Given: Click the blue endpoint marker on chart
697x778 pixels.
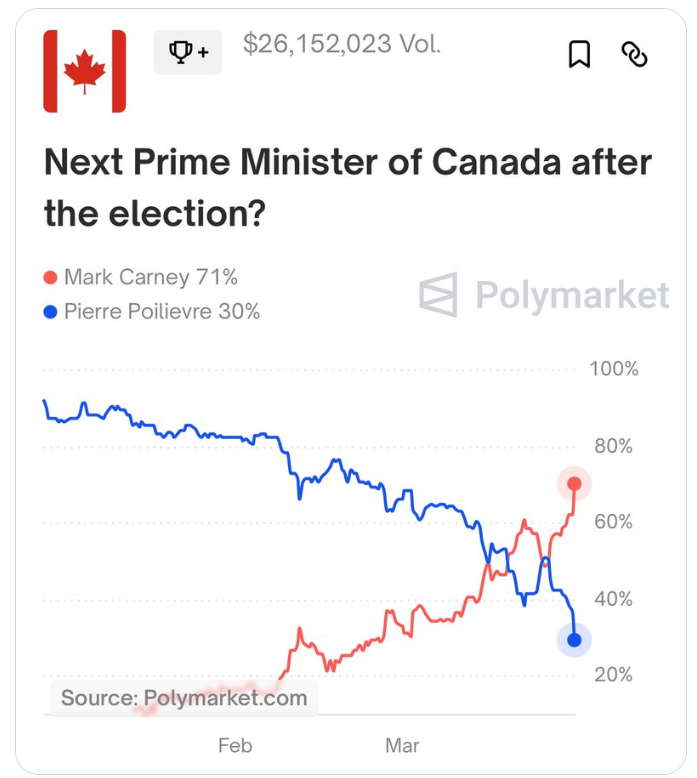Looking at the screenshot, I should [x=574, y=640].
